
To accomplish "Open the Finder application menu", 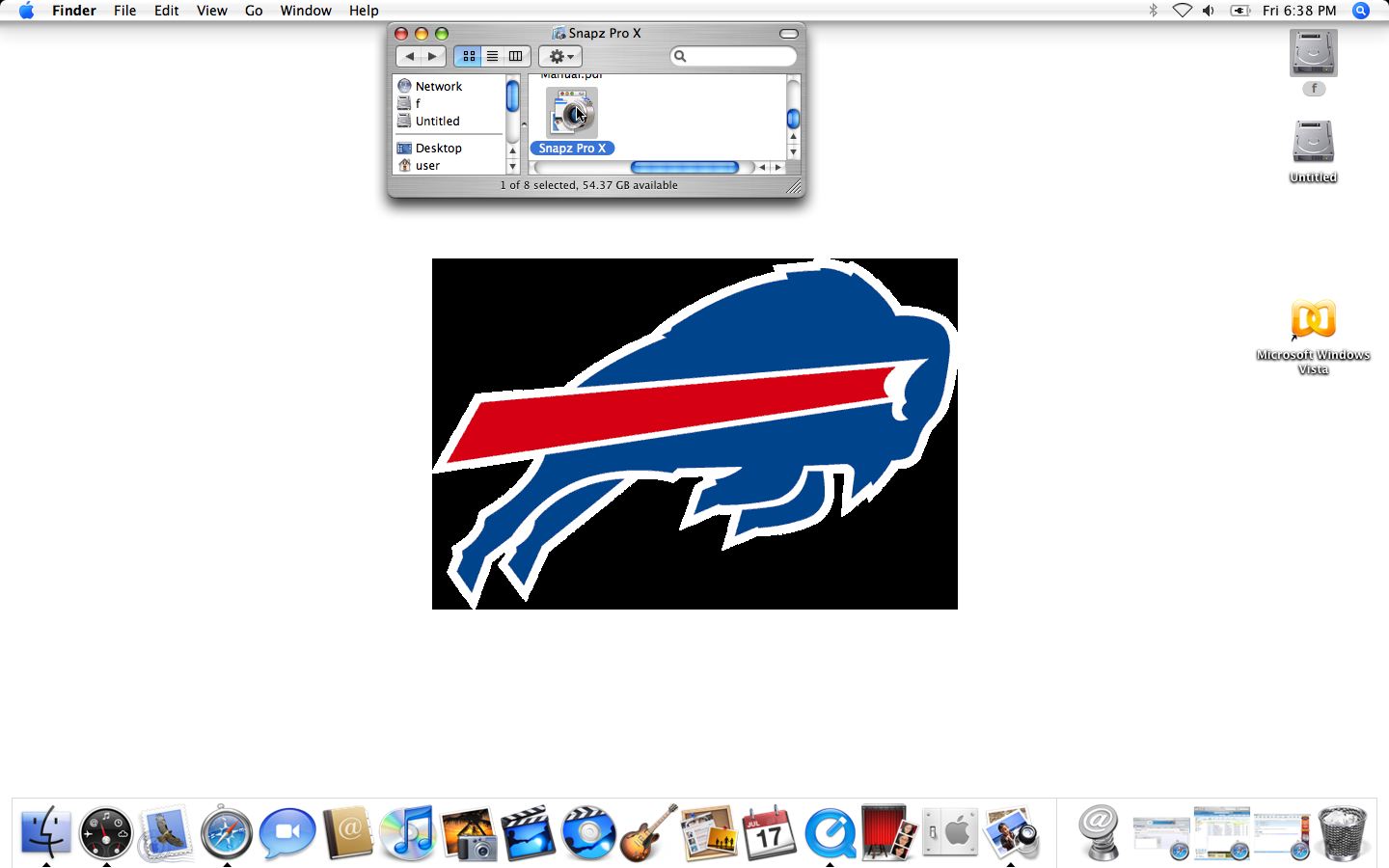I will tap(74, 11).
